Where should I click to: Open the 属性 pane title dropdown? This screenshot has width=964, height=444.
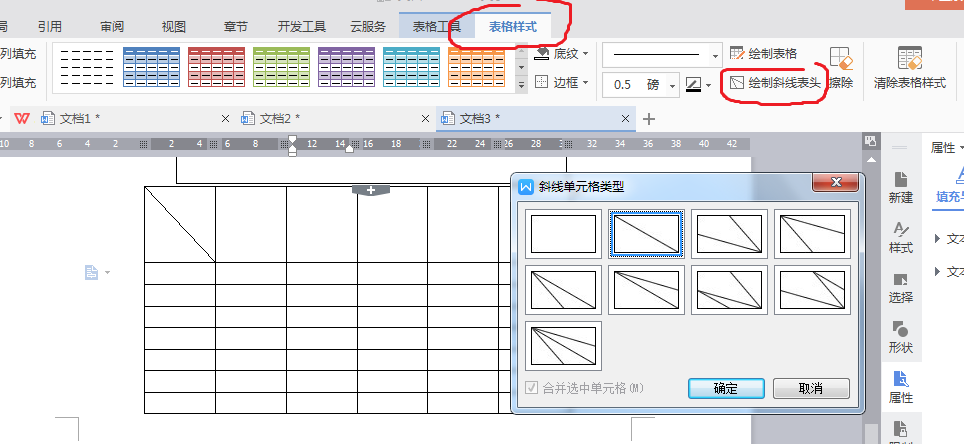click(960, 148)
